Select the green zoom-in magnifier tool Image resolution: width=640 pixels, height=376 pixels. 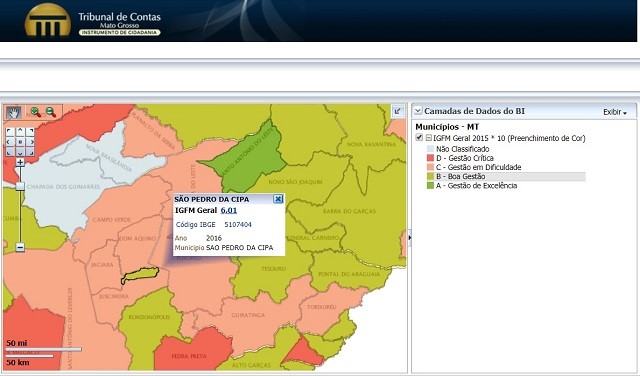pos(36,112)
